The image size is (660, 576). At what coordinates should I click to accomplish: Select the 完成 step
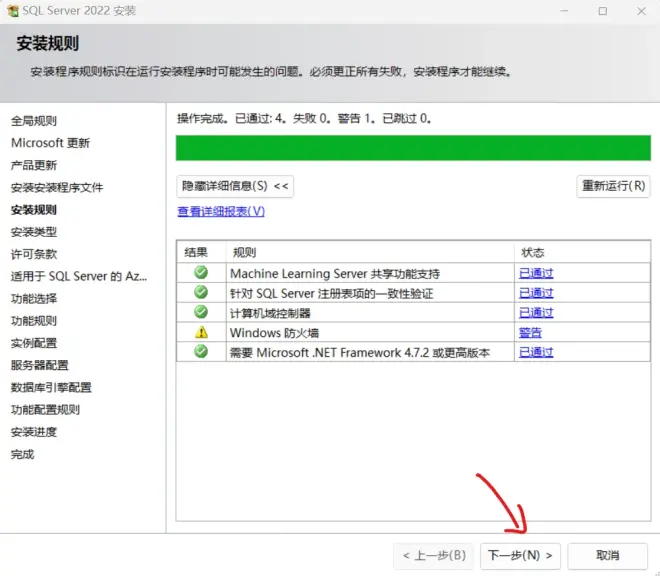coord(22,455)
